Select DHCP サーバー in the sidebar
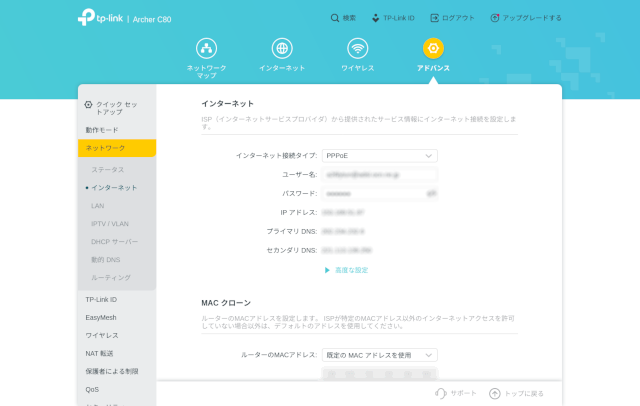 [115, 242]
